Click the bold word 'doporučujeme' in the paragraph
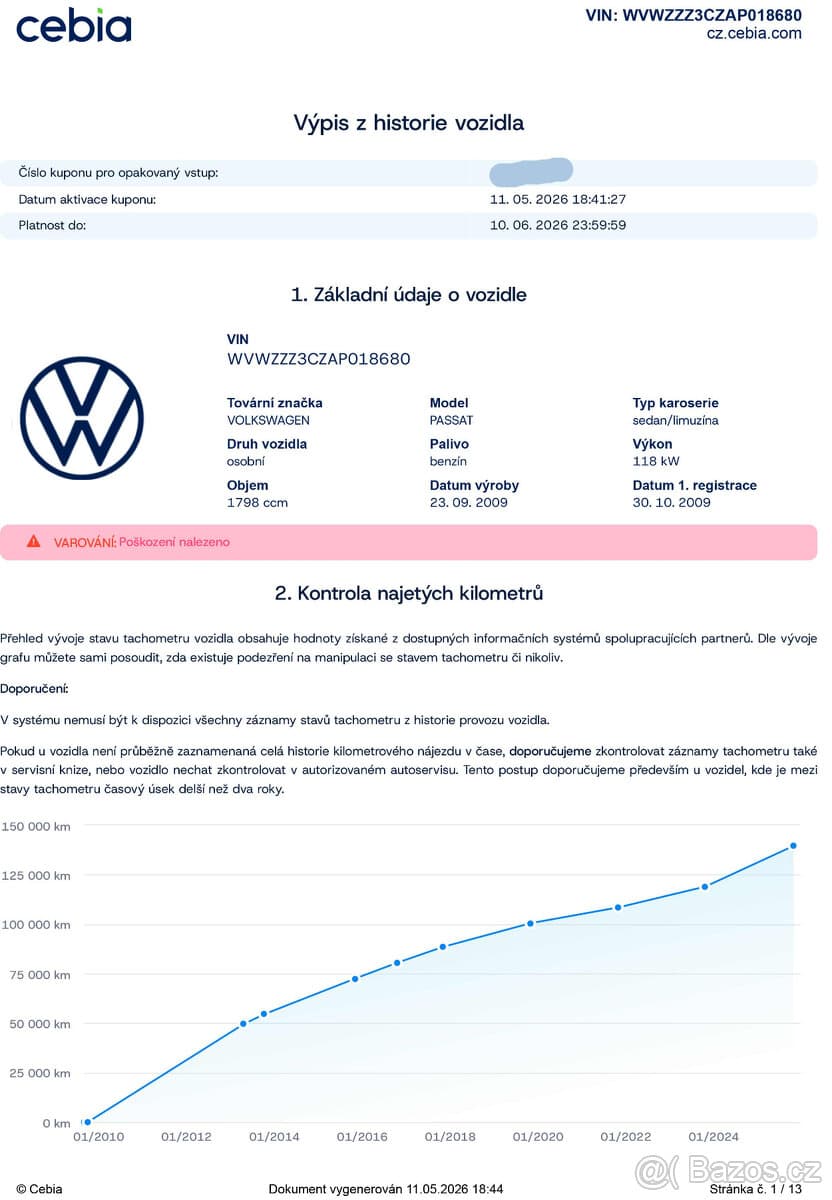The image size is (832, 1200). coord(551,750)
